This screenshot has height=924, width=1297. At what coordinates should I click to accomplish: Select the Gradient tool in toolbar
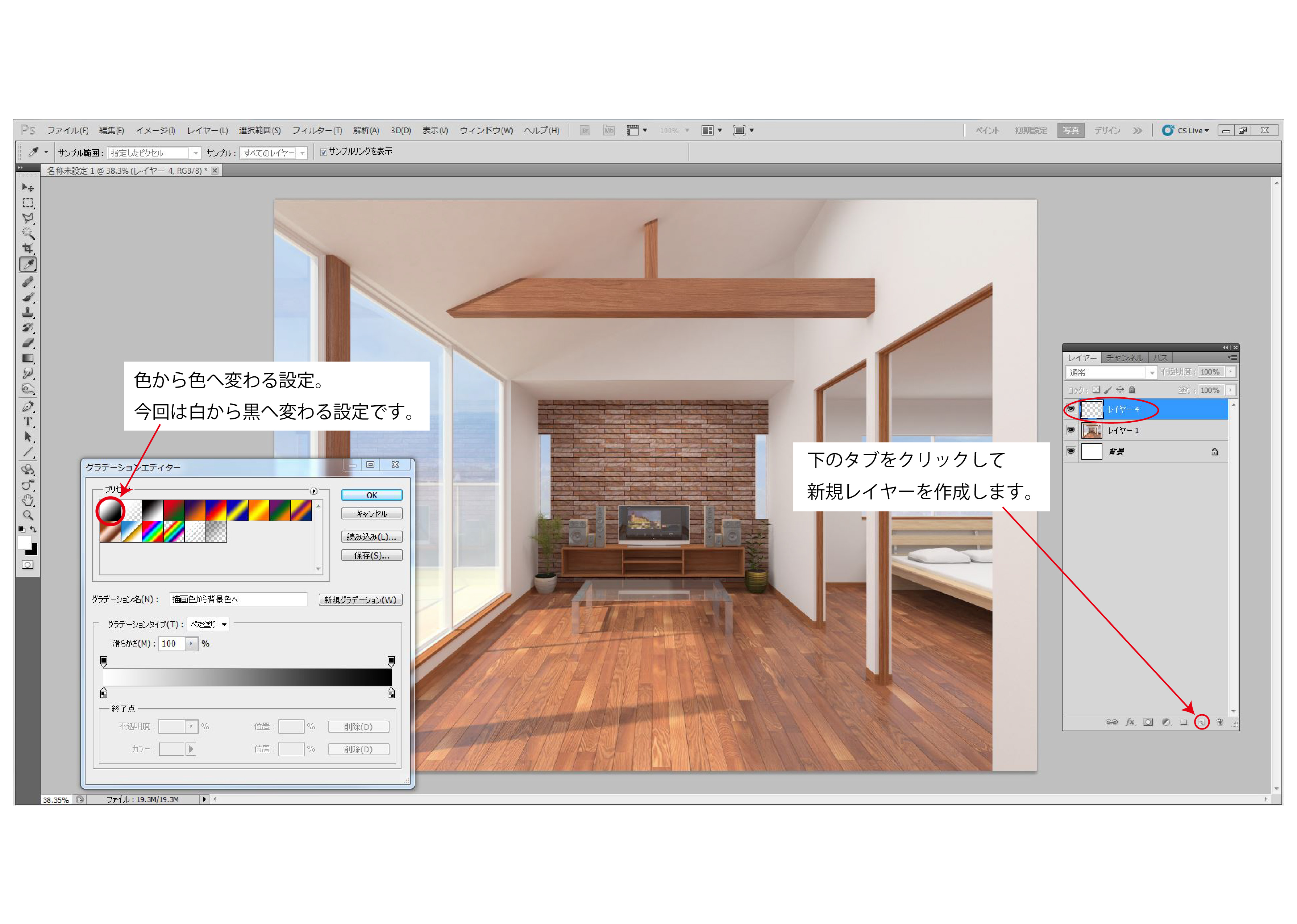point(27,359)
